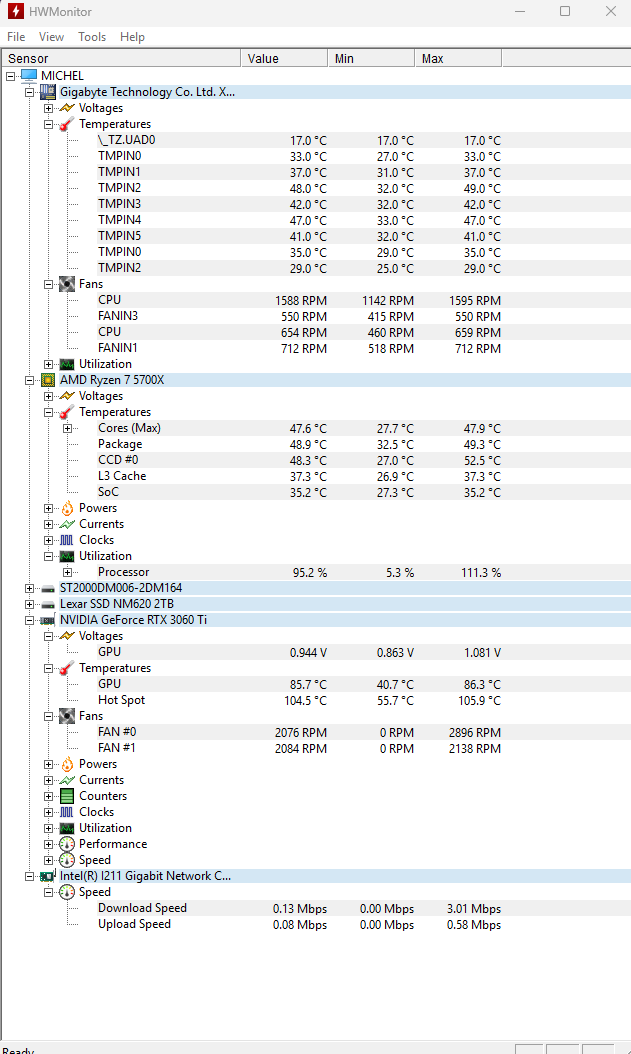Click the Value column header
631x1054 pixels.
[x=284, y=58]
